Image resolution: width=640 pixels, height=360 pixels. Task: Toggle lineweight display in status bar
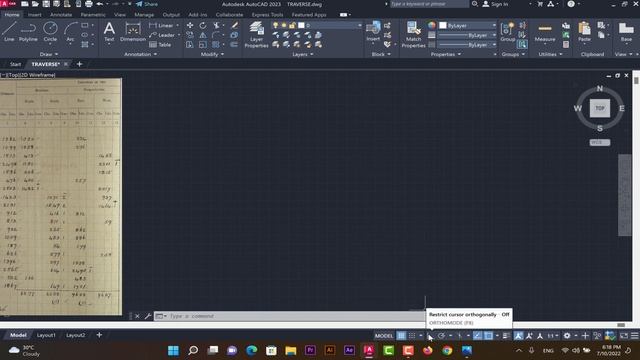pos(506,336)
